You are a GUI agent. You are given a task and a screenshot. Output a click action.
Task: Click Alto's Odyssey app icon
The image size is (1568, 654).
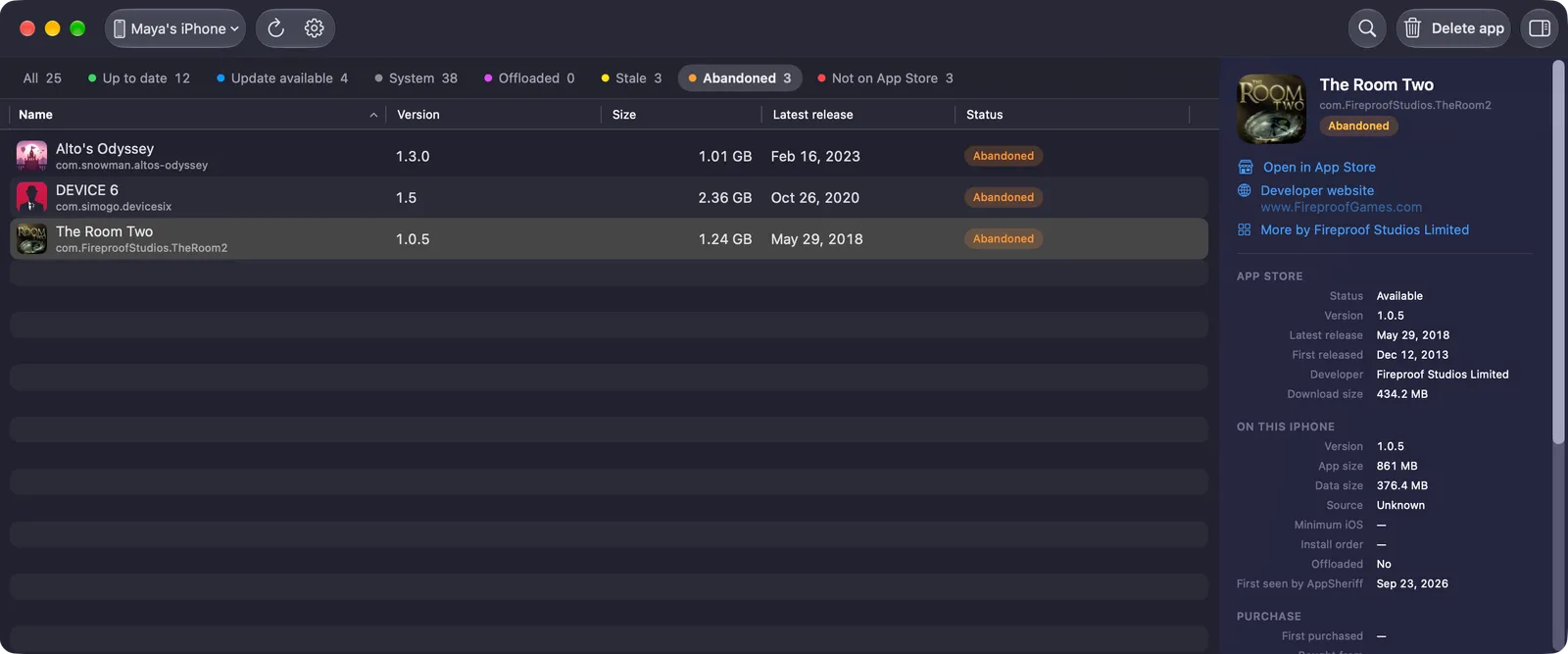31,156
